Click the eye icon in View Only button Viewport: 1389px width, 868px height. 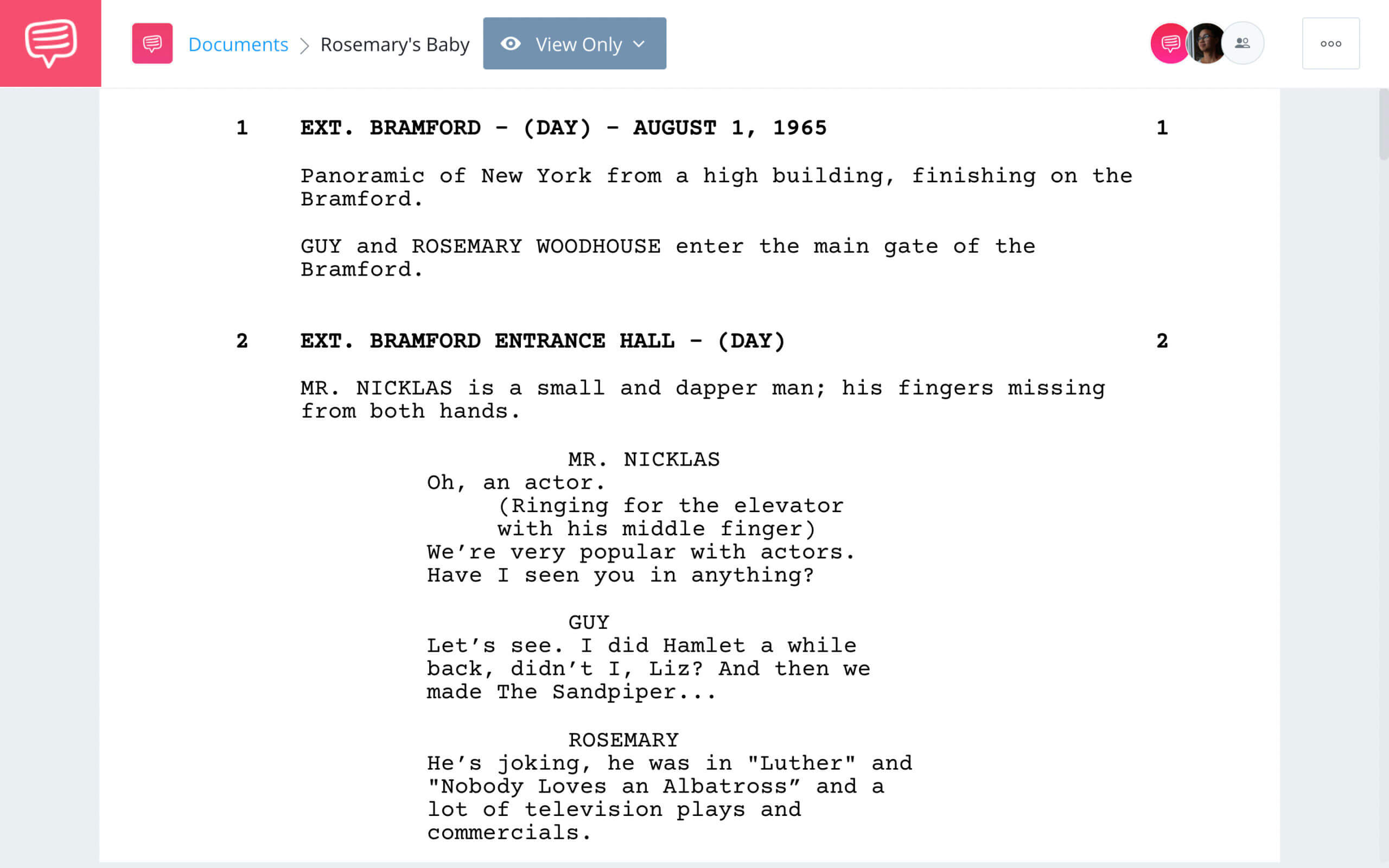(511, 44)
